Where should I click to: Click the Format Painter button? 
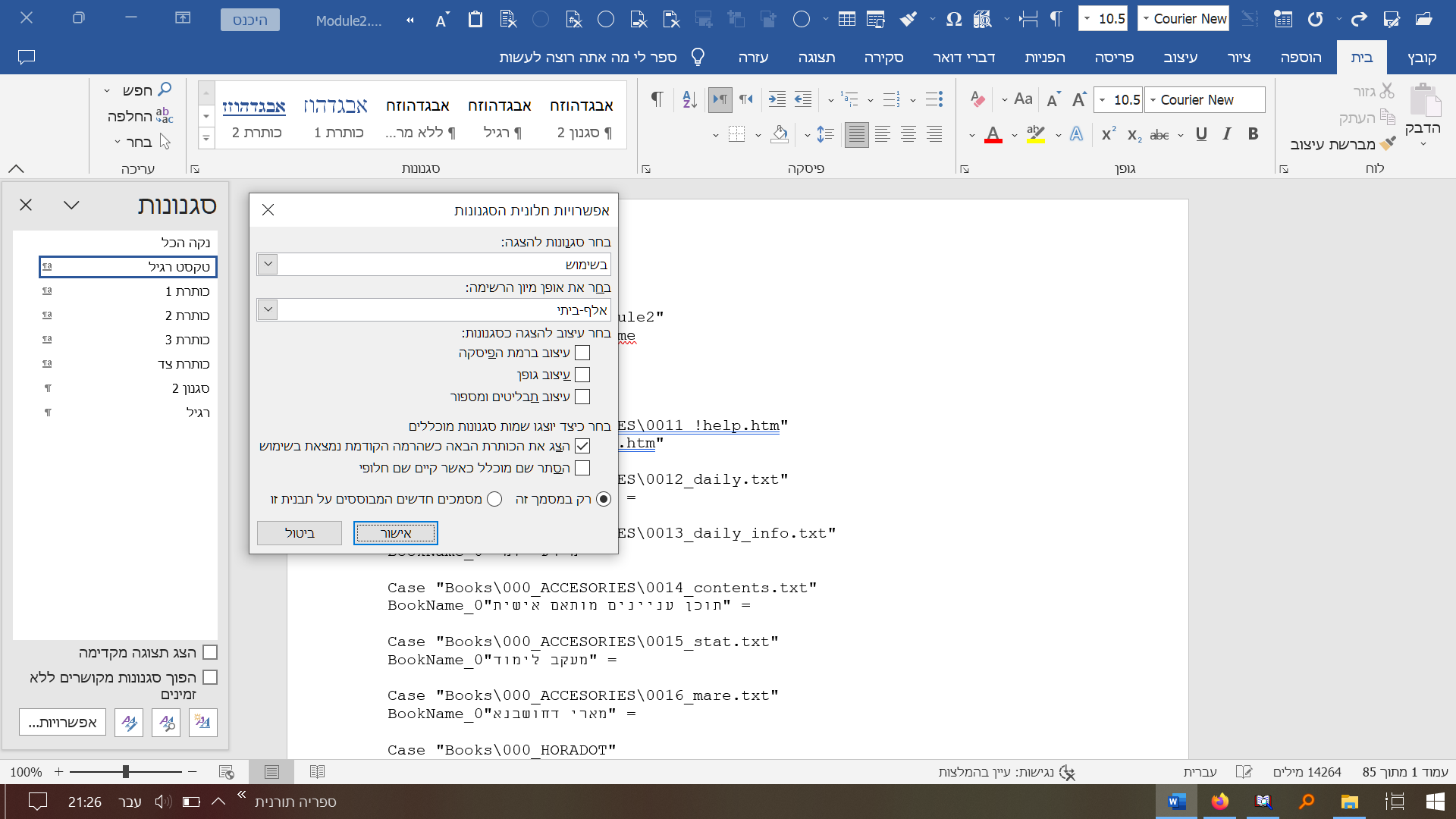[x=1343, y=143]
